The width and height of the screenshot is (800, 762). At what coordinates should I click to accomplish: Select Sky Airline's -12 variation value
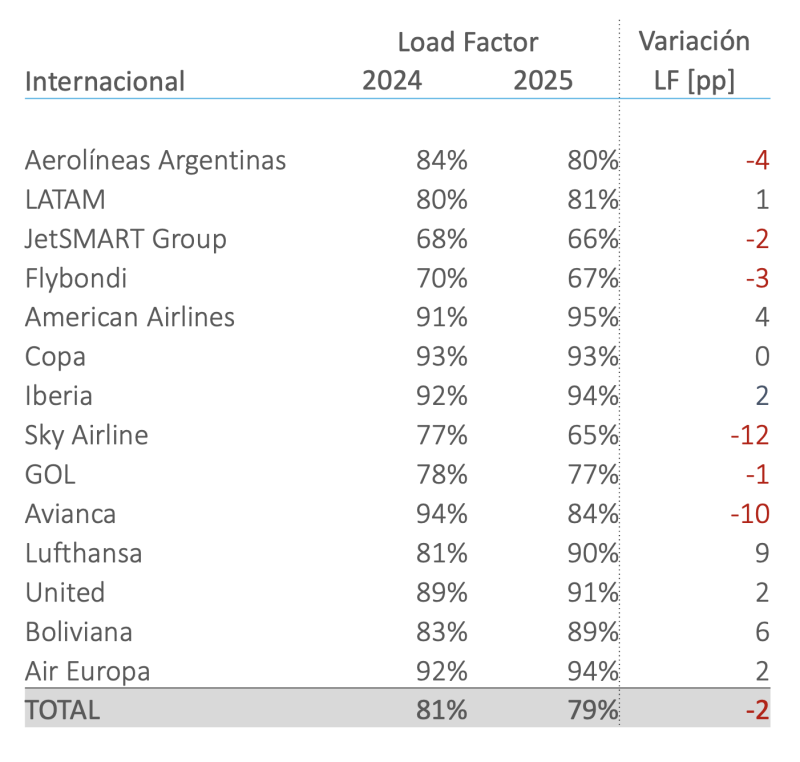[x=749, y=436]
